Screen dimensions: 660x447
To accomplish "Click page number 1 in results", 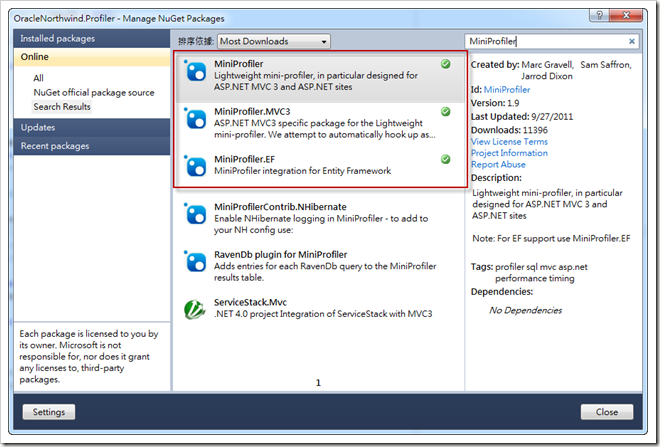I will pyautogui.click(x=318, y=383).
